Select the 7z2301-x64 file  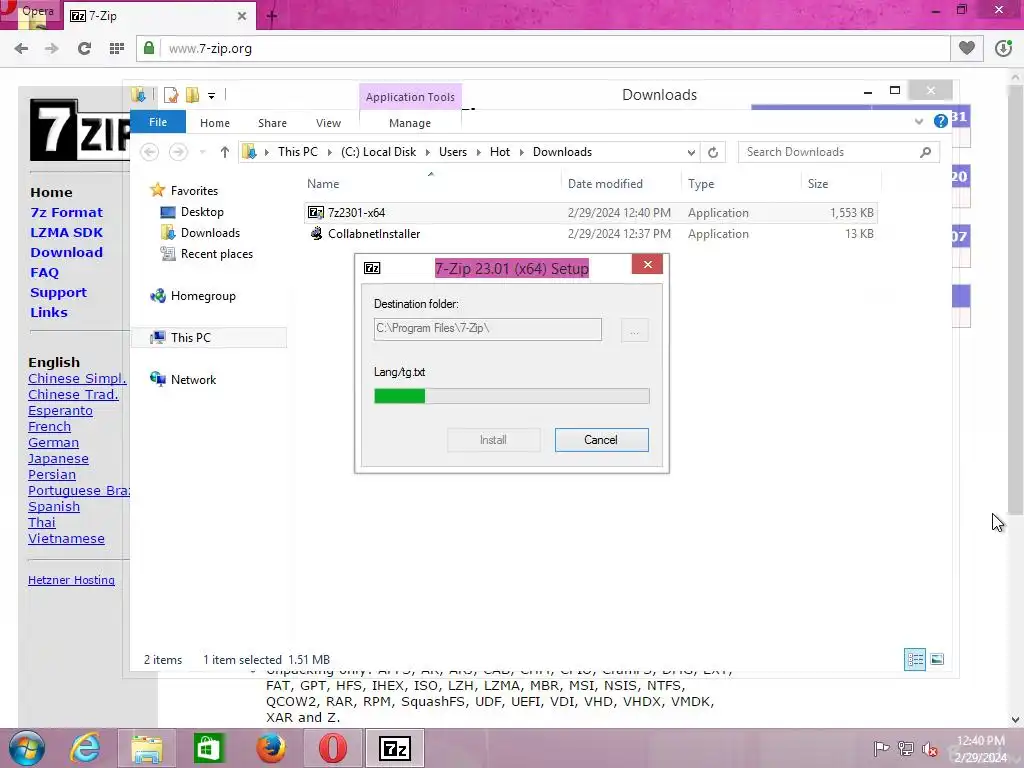(x=591, y=213)
